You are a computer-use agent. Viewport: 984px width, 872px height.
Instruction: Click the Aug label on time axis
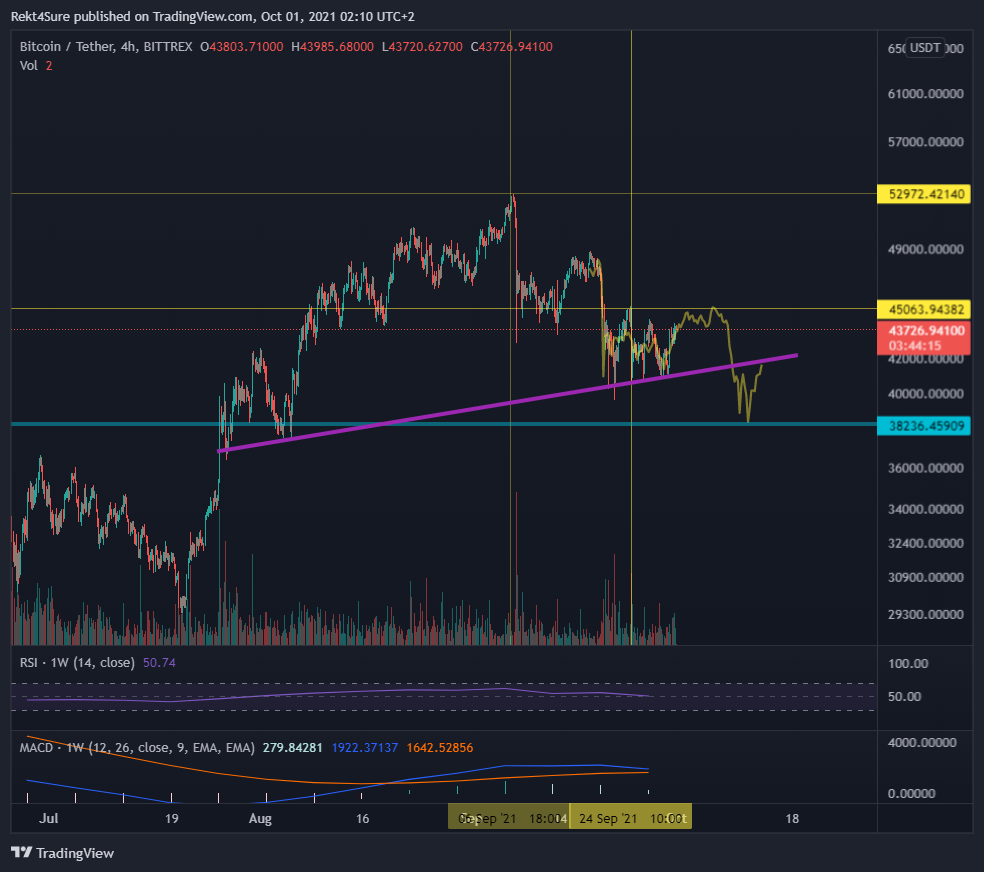(260, 818)
